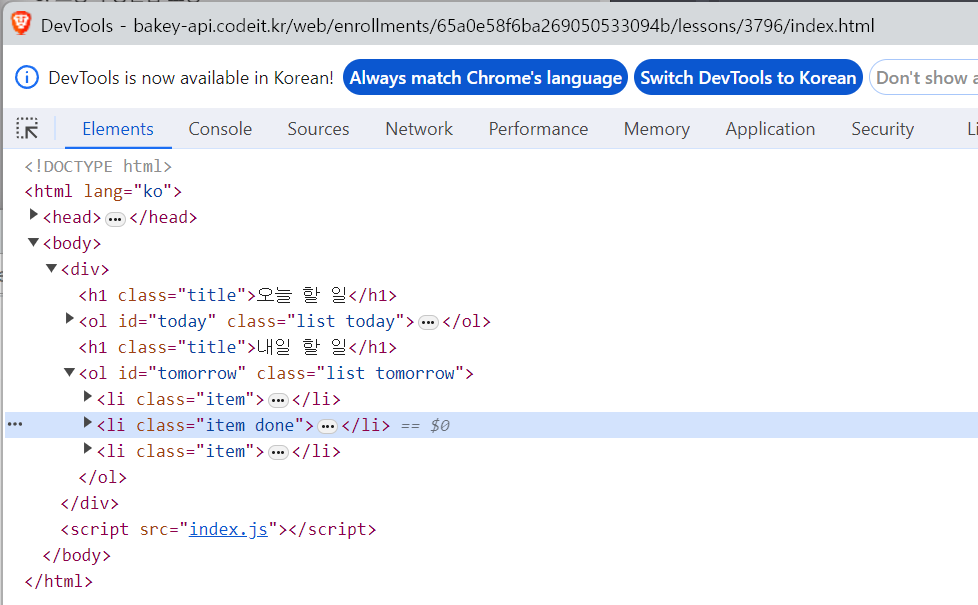This screenshot has height=605, width=978.
Task: Collapse the div element
Action: [x=52, y=268]
